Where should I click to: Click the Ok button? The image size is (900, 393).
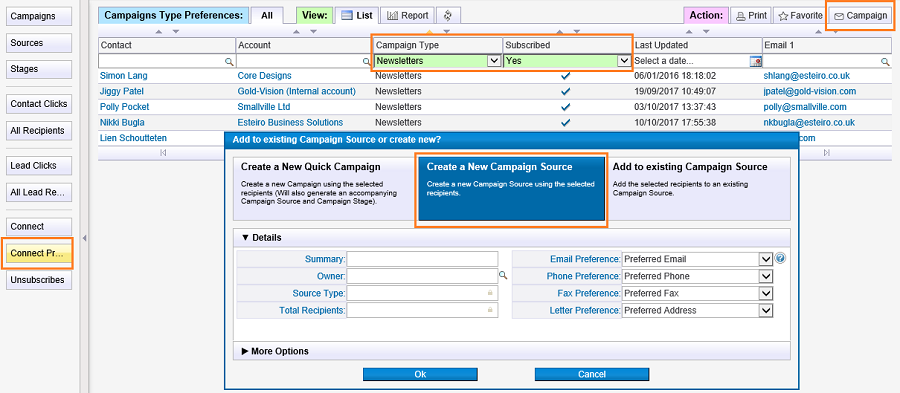[x=420, y=374]
